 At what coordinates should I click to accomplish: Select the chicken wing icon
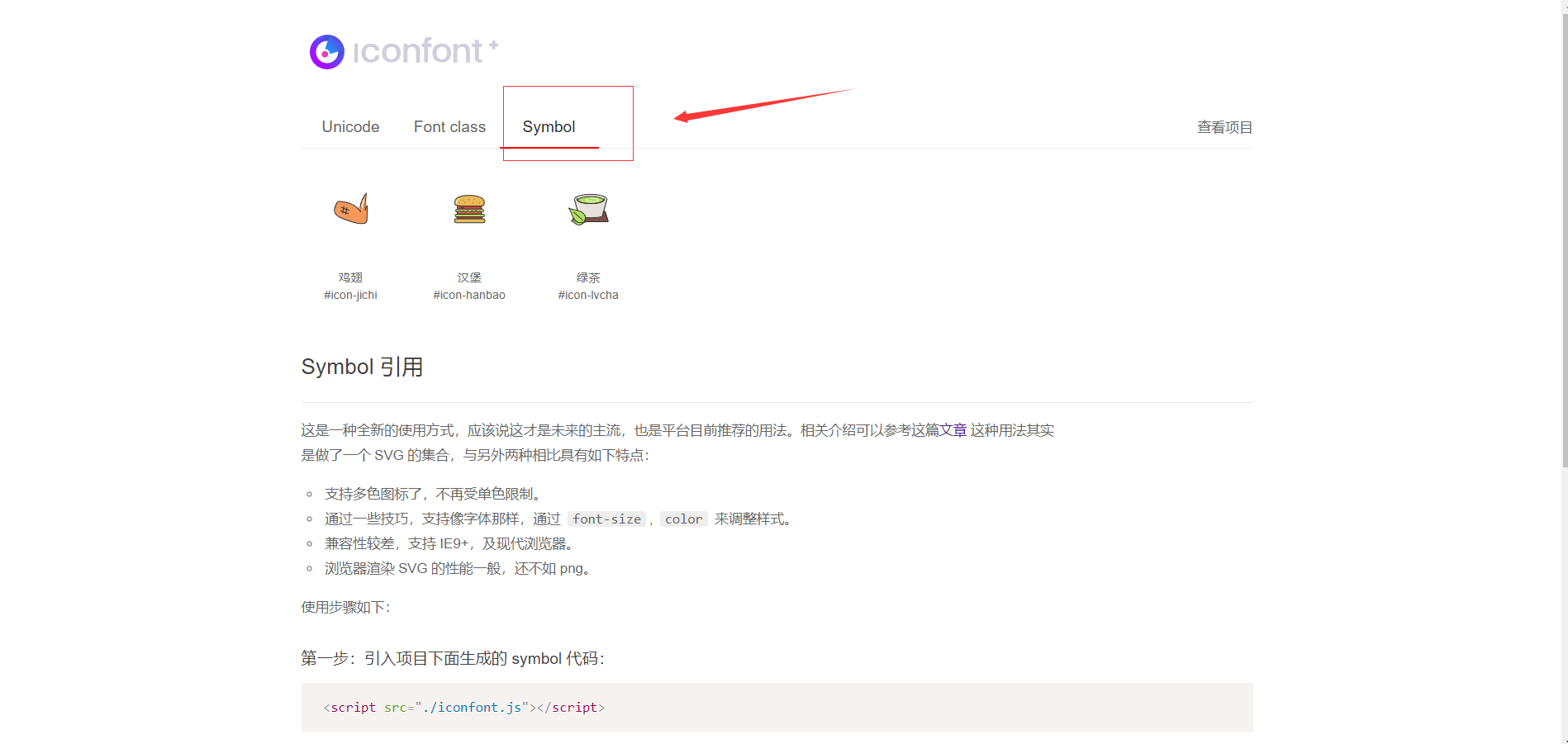pos(351,209)
